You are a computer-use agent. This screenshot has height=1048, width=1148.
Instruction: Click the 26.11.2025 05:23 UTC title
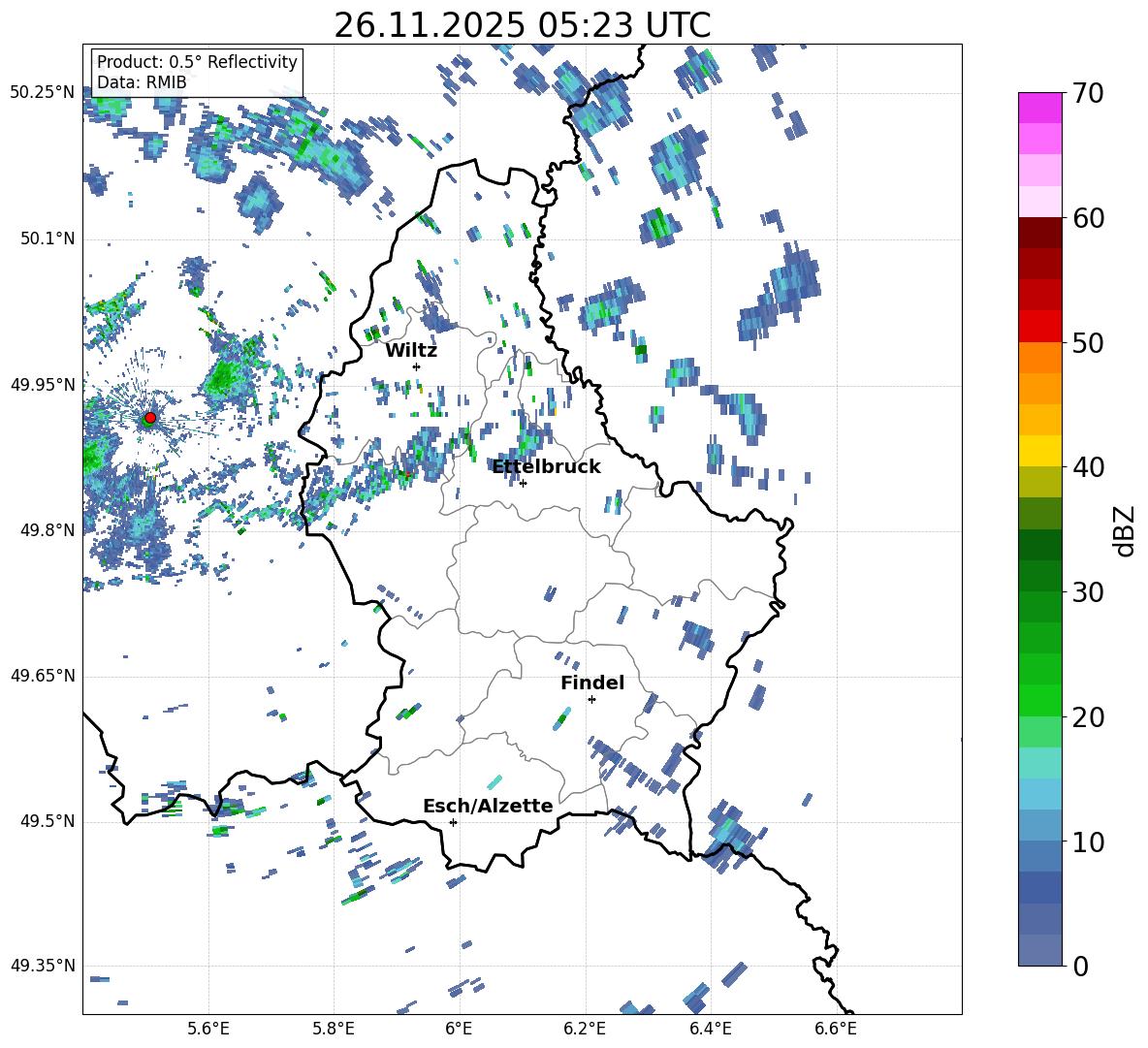click(523, 25)
